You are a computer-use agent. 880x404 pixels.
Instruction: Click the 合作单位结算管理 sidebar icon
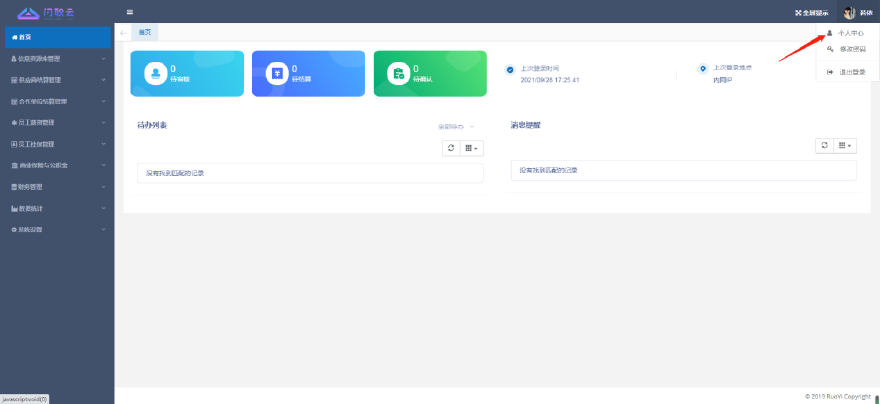(x=14, y=102)
